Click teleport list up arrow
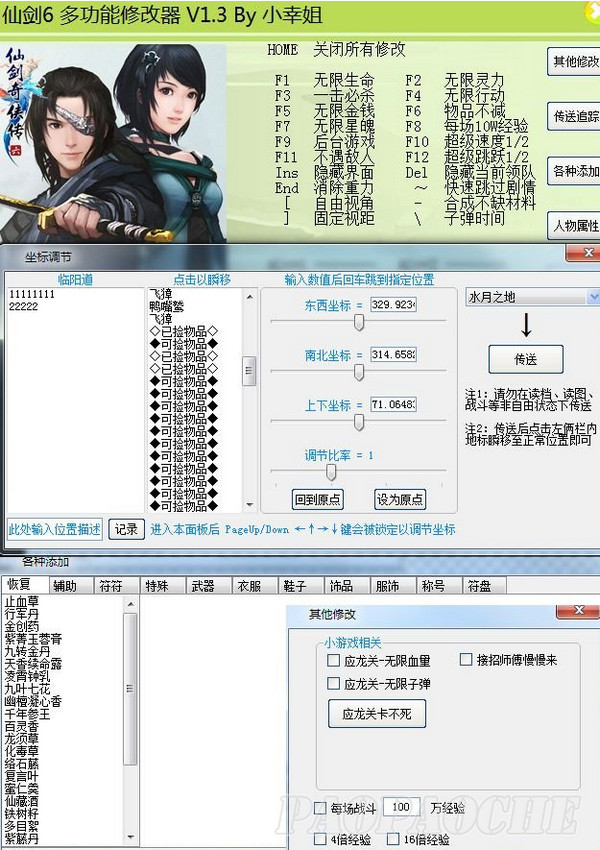The height and width of the screenshot is (850, 600). click(x=249, y=297)
